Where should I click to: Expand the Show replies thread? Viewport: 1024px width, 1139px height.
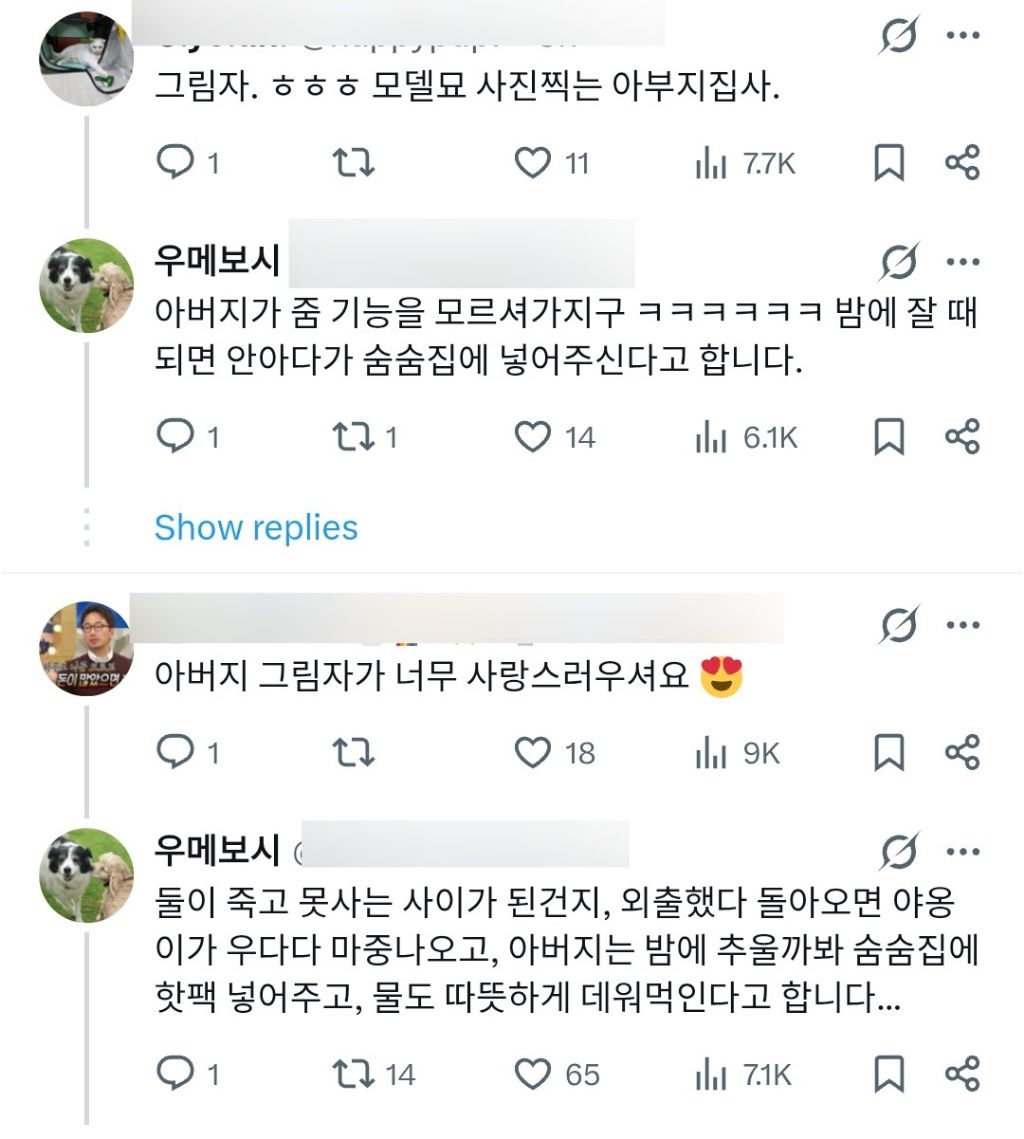[x=256, y=528]
